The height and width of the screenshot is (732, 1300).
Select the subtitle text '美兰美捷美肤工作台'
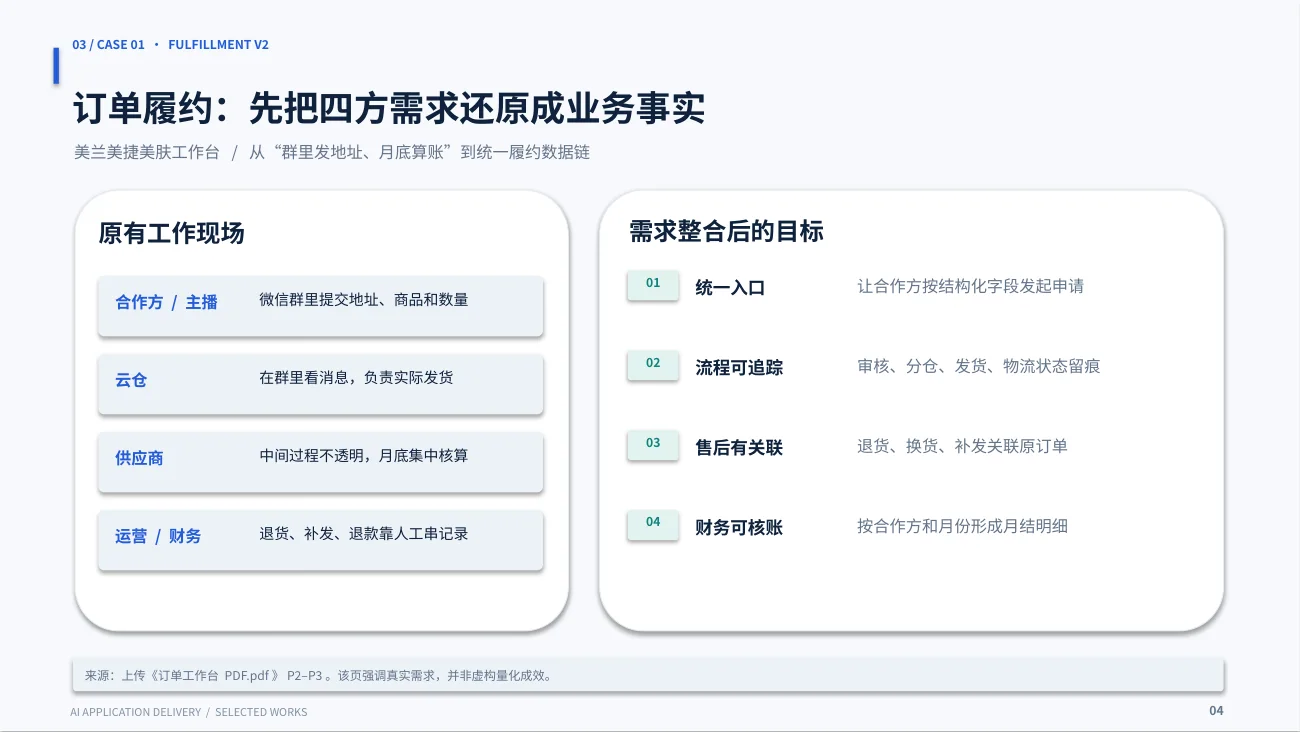[147, 153]
